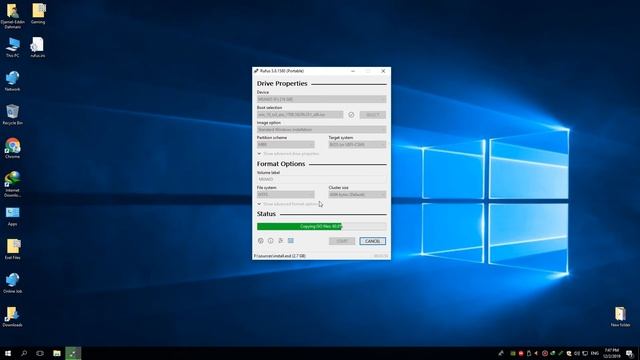Image resolution: width=640 pixels, height=360 pixels.
Task: Open the Exel Files folder
Action: (x=13, y=249)
